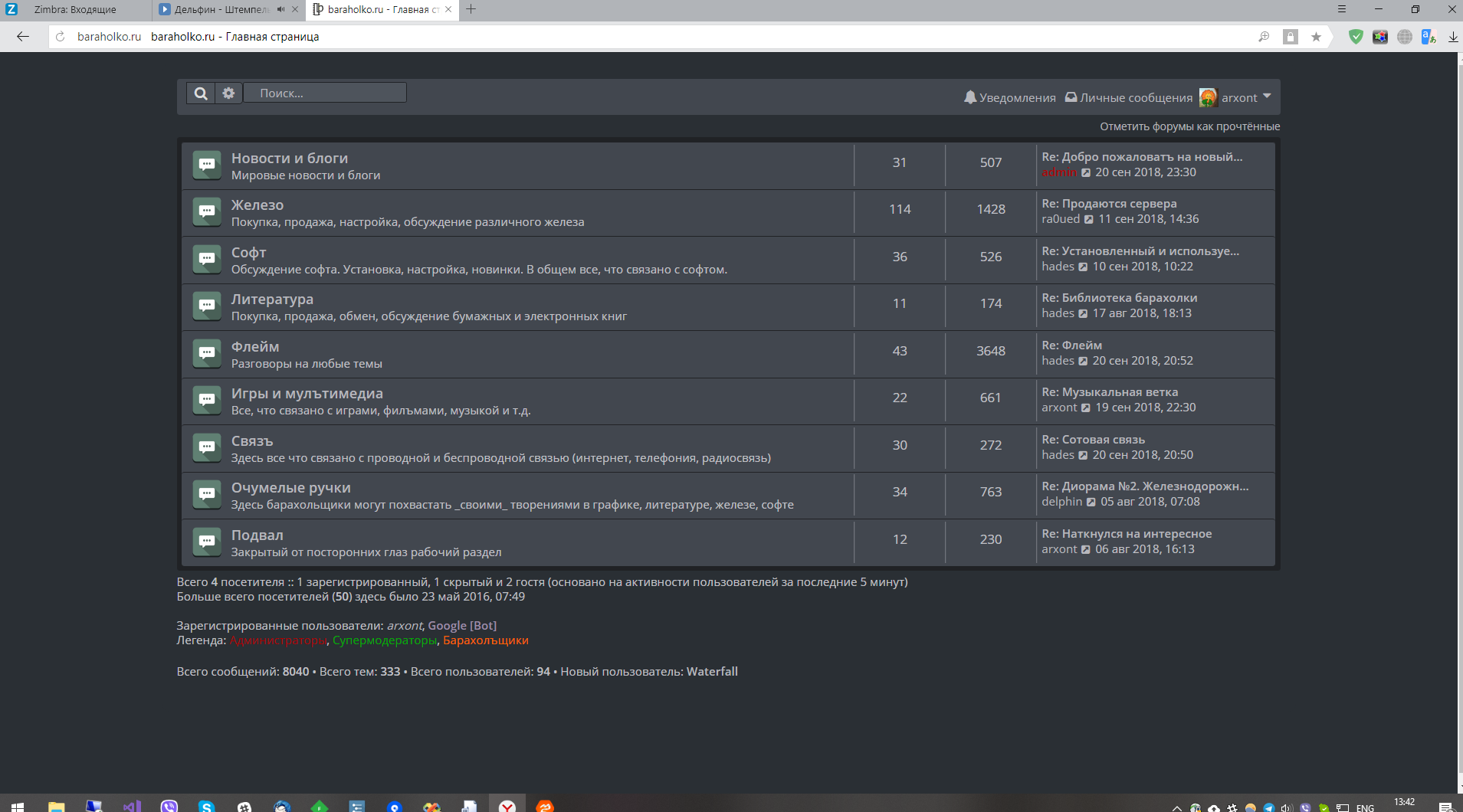Image resolution: width=1463 pixels, height=812 pixels.
Task: Open the Железо forum
Action: pos(258,205)
